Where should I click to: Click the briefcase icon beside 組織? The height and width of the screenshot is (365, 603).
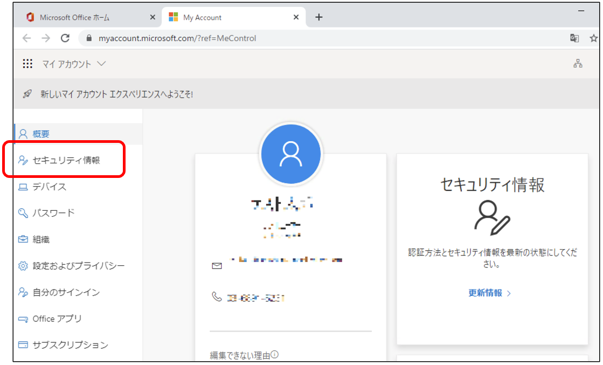23,239
